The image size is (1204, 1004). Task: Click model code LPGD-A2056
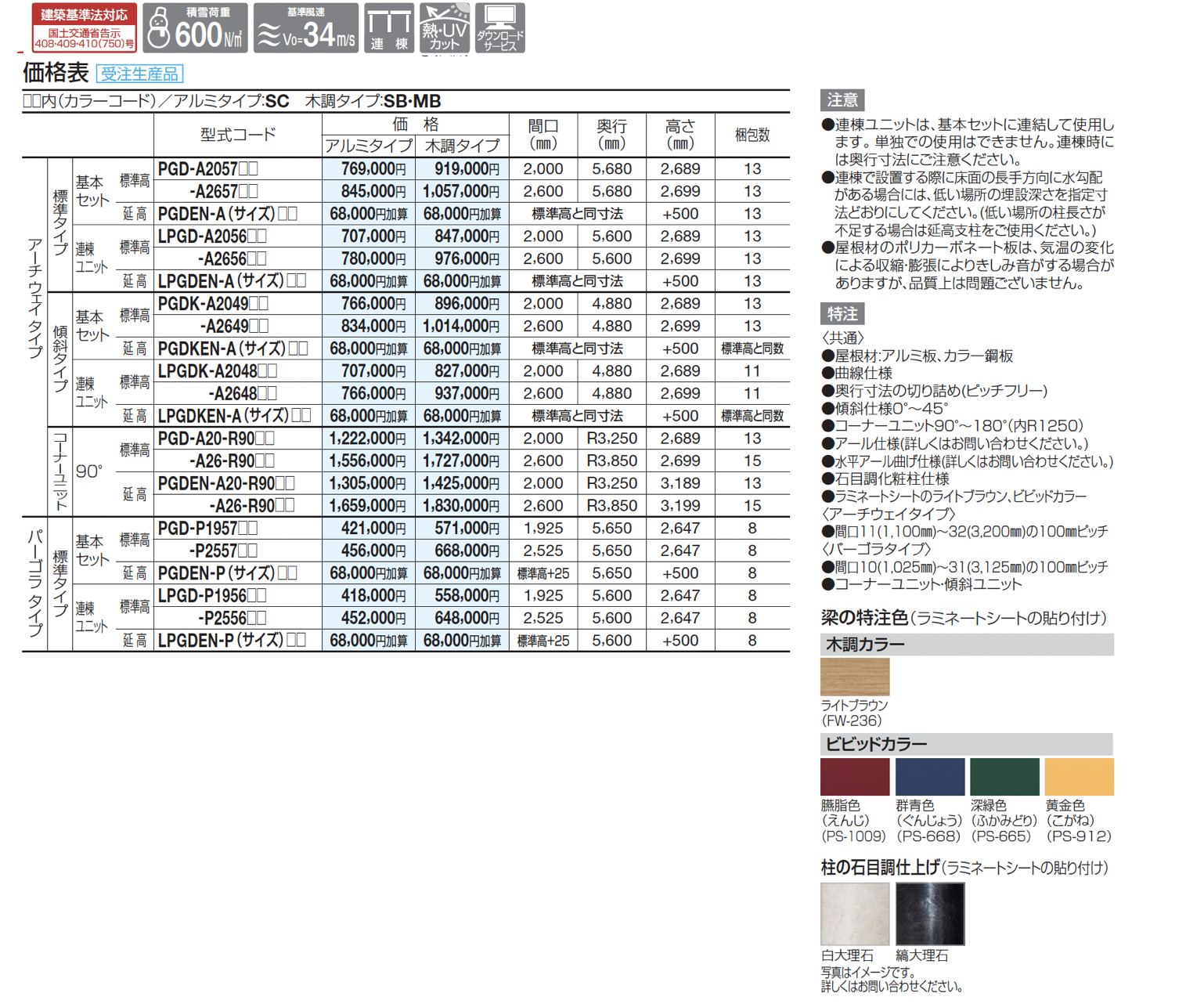pos(212,237)
